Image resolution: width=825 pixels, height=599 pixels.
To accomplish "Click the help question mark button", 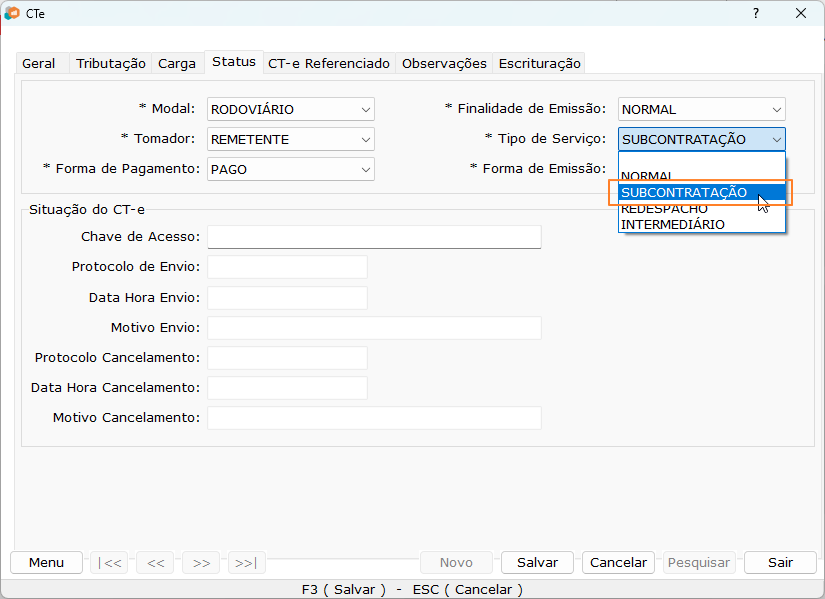I will pos(756,13).
